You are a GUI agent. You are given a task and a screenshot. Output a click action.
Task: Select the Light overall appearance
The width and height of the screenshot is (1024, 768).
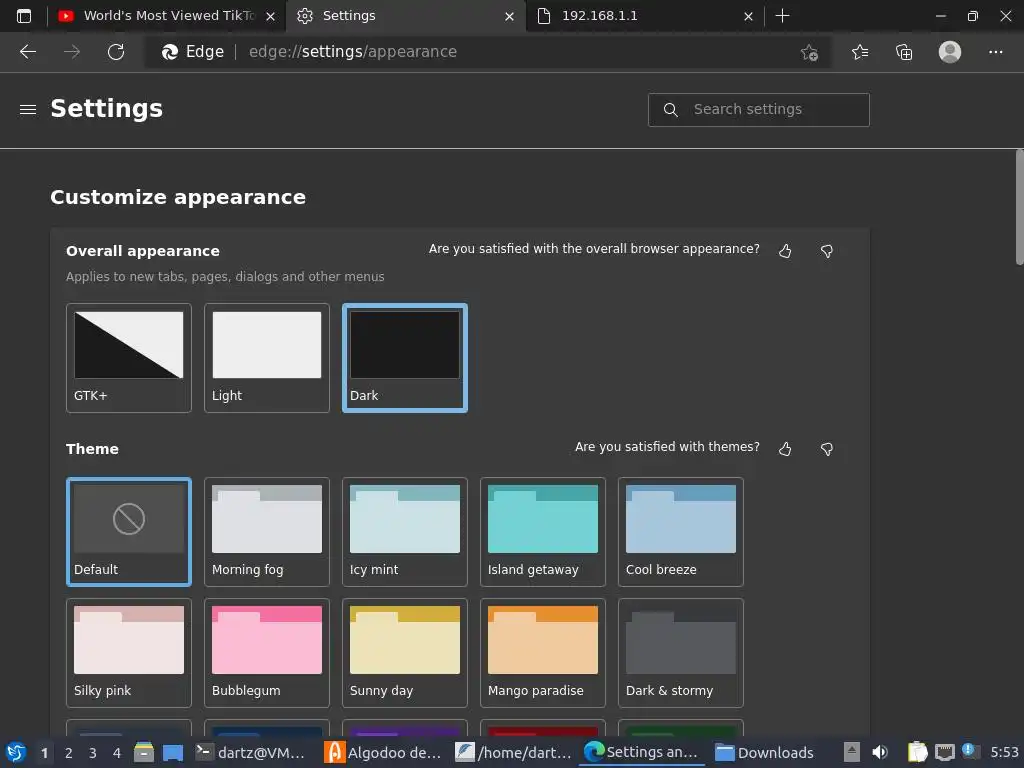[x=266, y=358]
